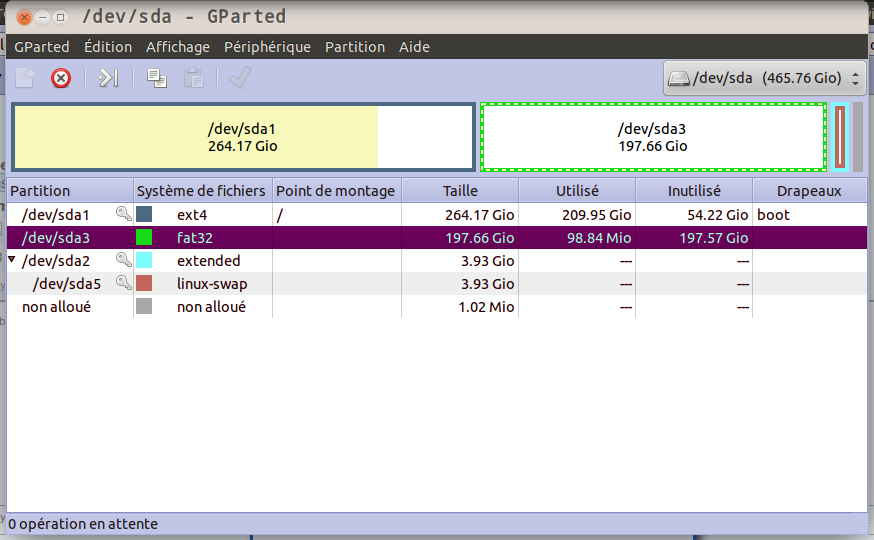Select the /dev/sda5 row in the list
The height and width of the screenshot is (540, 874).
click(x=436, y=283)
